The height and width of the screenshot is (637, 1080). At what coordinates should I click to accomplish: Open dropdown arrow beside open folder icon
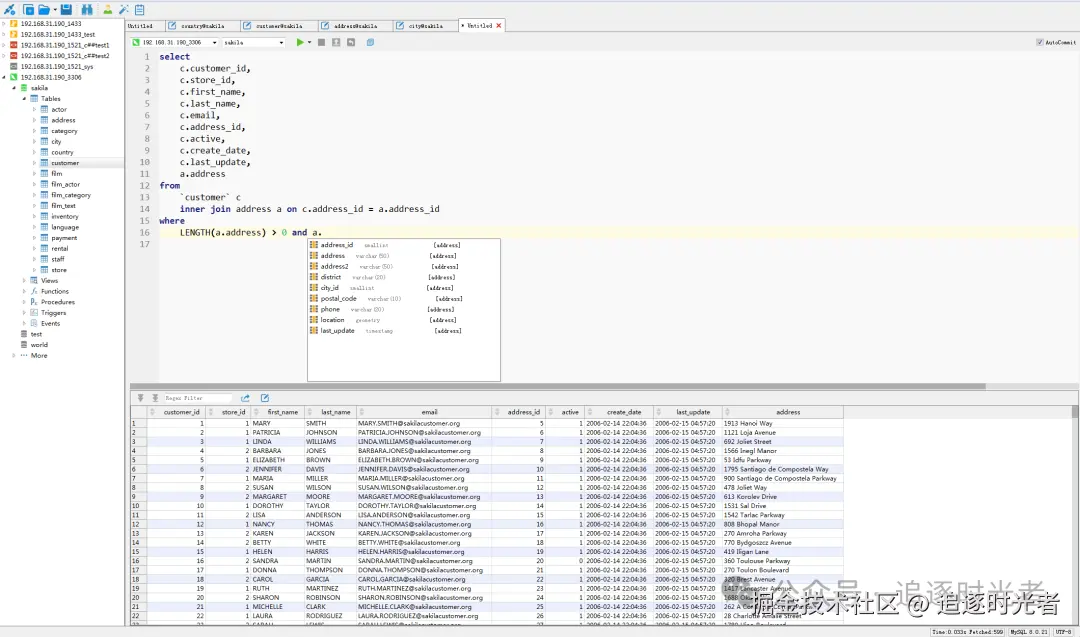tap(54, 10)
